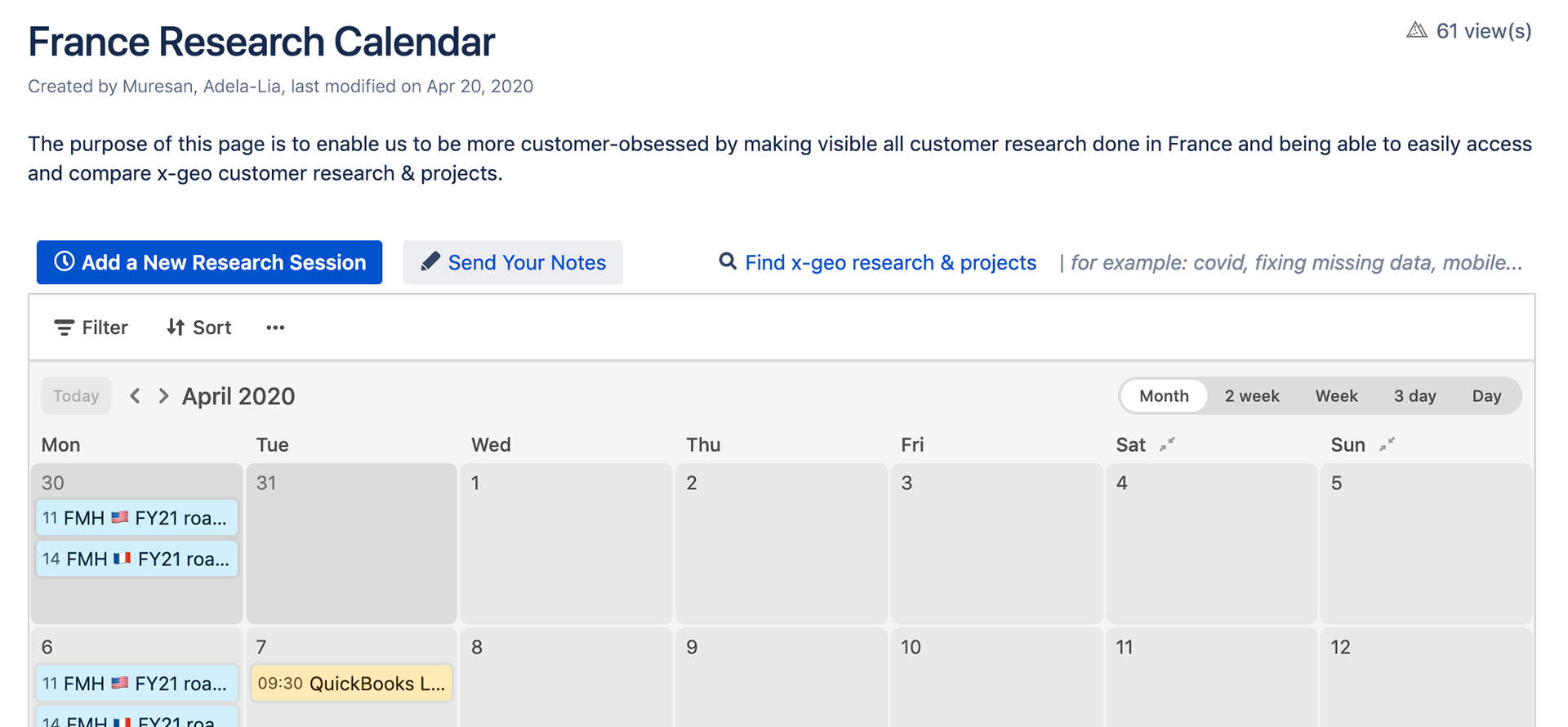Click the page views analytics icon

1416,31
